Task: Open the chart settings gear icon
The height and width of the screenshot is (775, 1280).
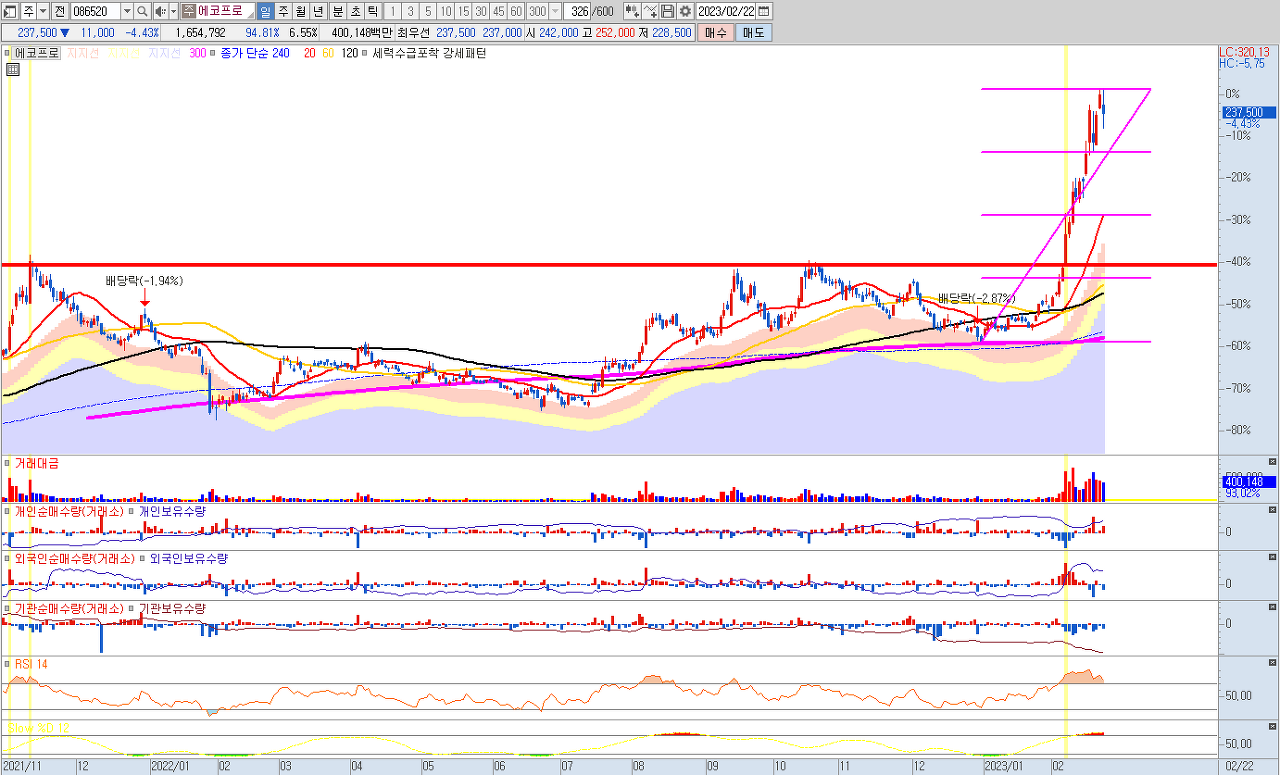Action: point(685,11)
